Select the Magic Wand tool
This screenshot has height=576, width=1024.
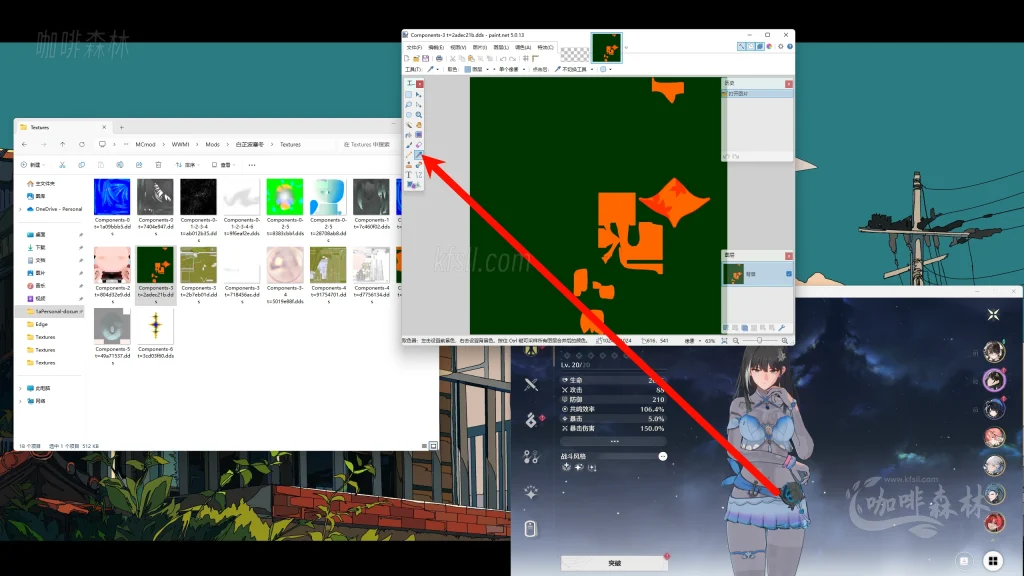[x=409, y=125]
